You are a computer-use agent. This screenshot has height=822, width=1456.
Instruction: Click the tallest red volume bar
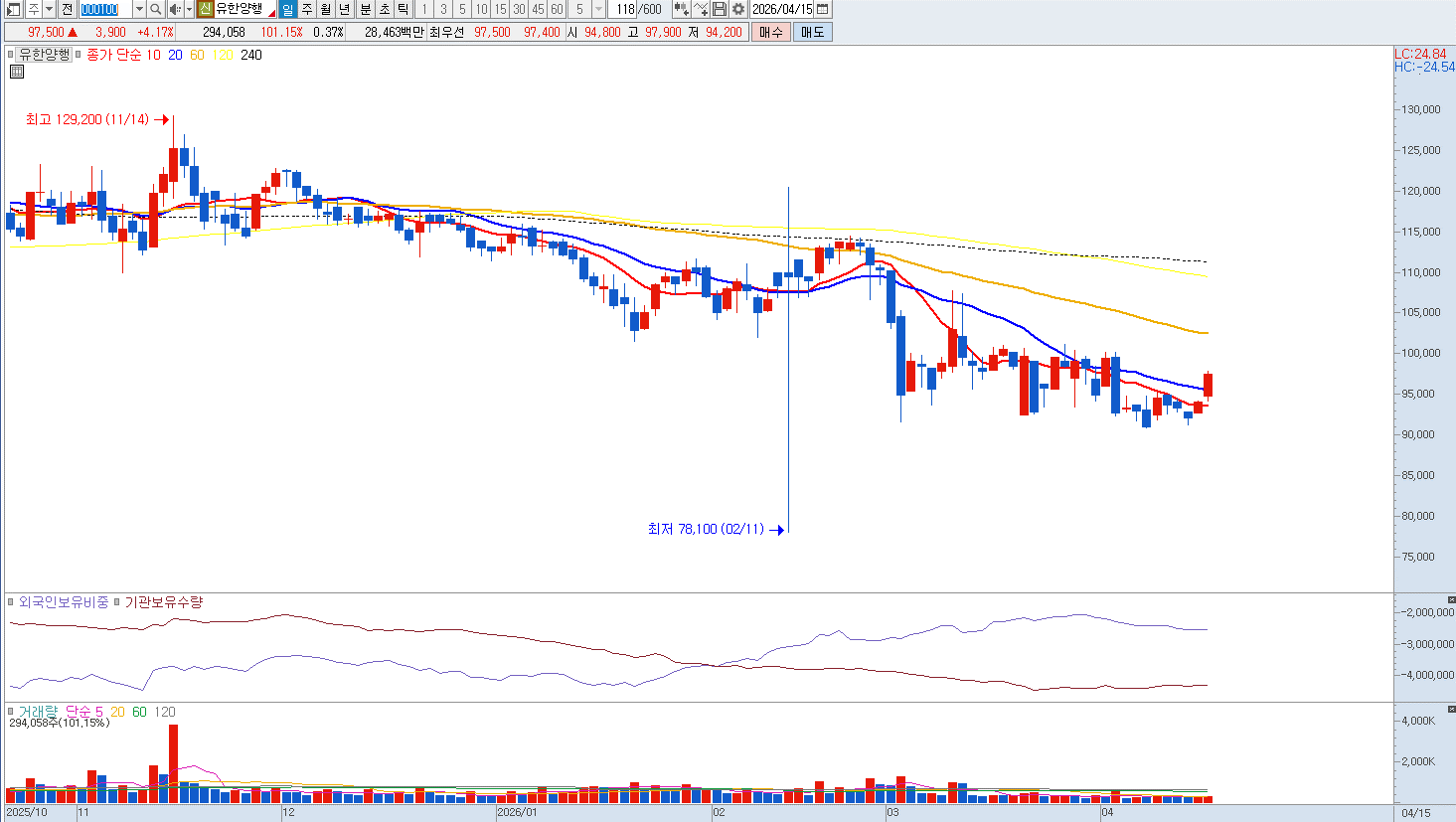point(174,763)
